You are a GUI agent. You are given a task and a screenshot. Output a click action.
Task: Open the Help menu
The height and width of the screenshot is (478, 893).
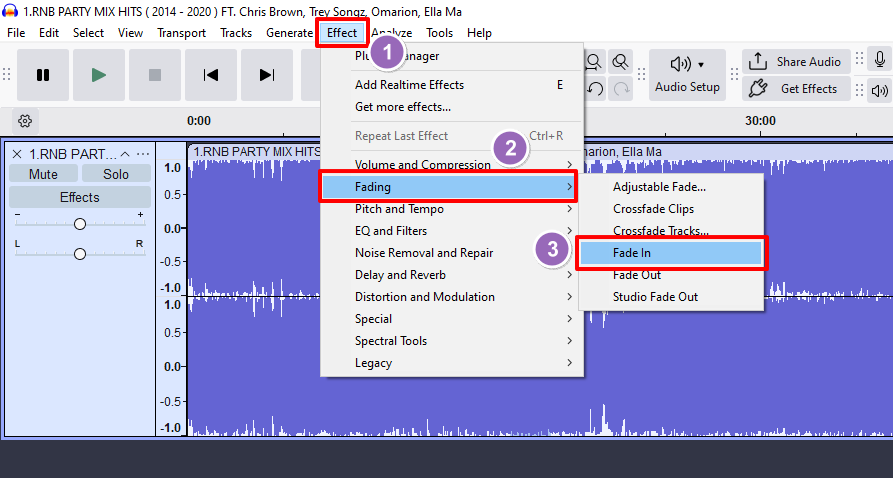479,32
